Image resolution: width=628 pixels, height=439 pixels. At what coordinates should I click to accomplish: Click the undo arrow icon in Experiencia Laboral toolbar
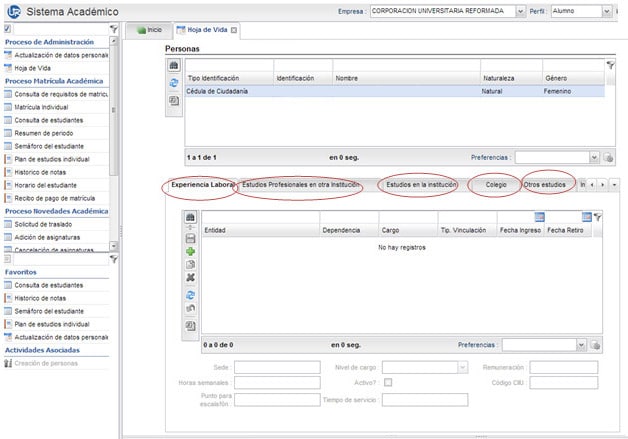pos(190,308)
